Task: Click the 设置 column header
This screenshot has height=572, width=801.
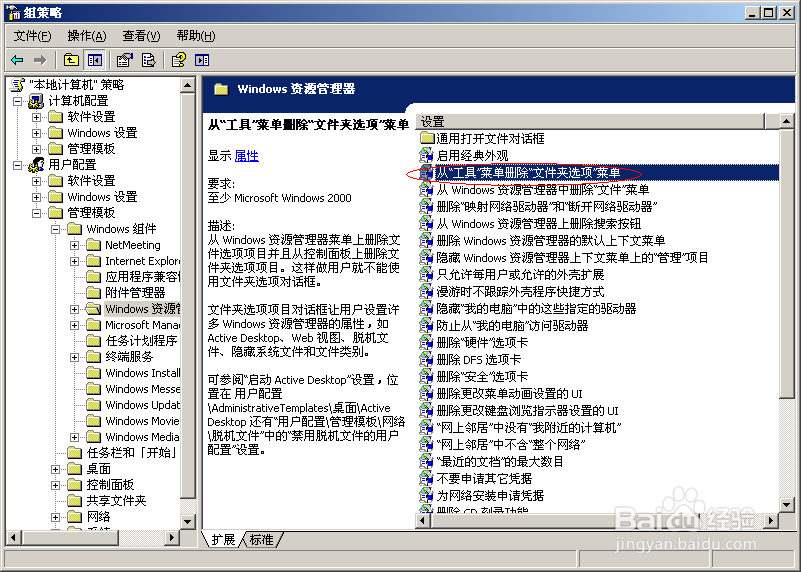Action: click(x=590, y=122)
